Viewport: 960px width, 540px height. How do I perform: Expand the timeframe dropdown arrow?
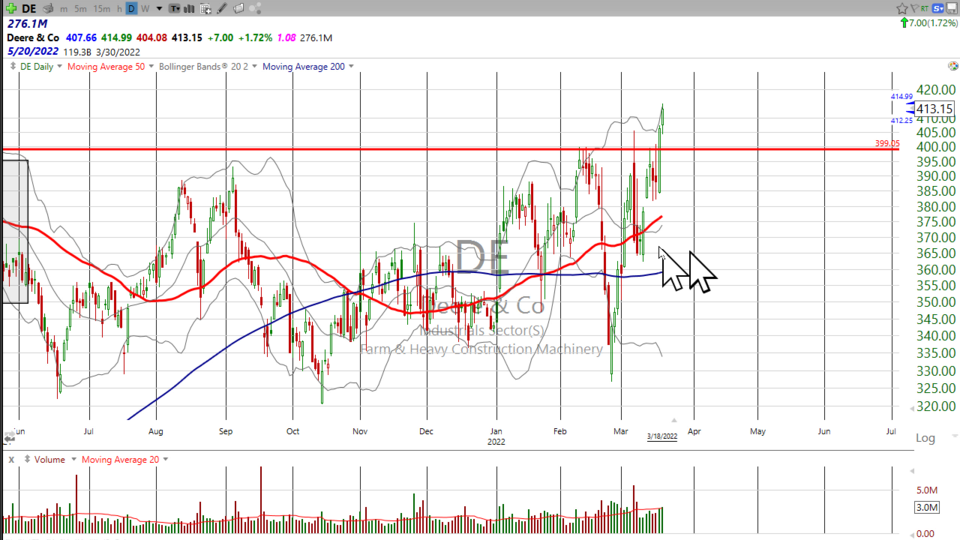[158, 9]
